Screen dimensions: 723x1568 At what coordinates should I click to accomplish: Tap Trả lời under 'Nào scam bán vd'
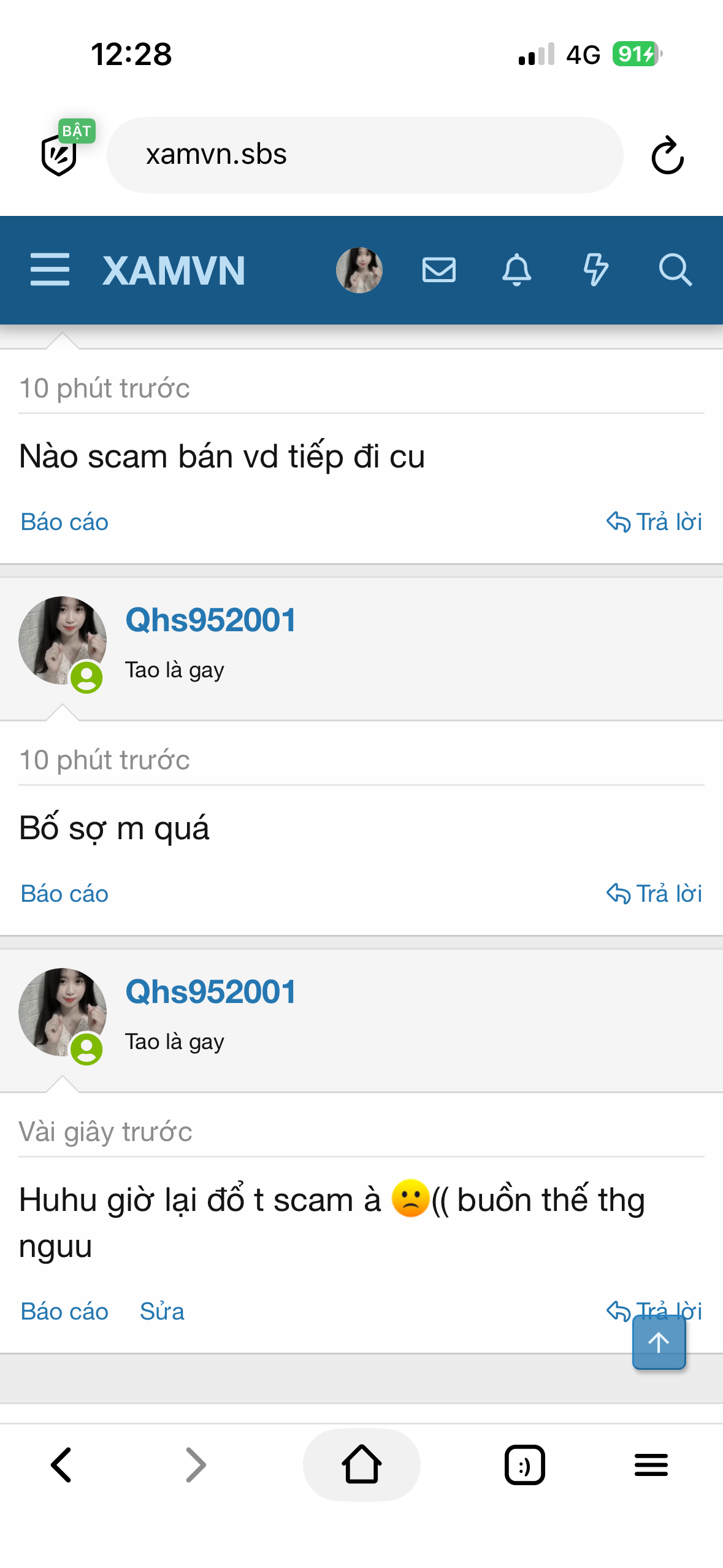(654, 522)
